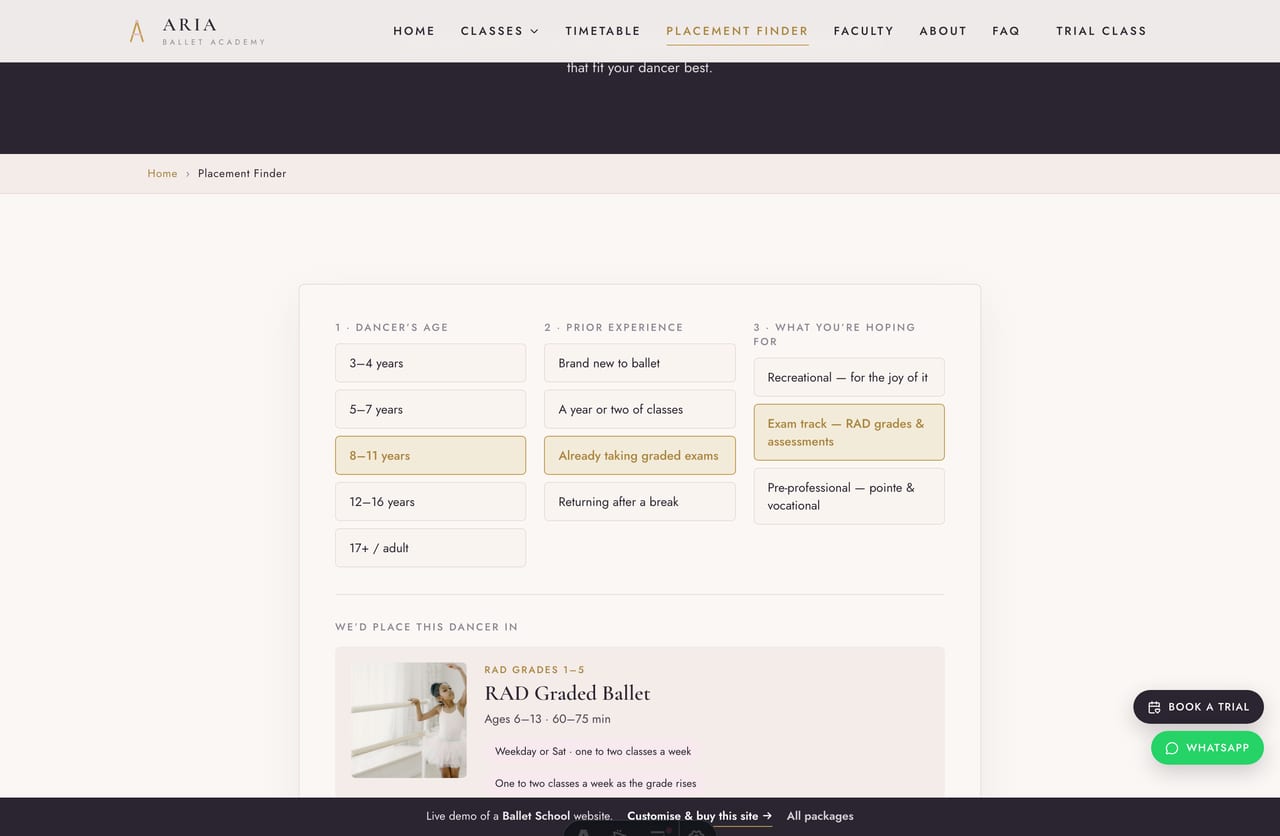
Task: Click Trial Class in the header
Action: (x=1101, y=31)
